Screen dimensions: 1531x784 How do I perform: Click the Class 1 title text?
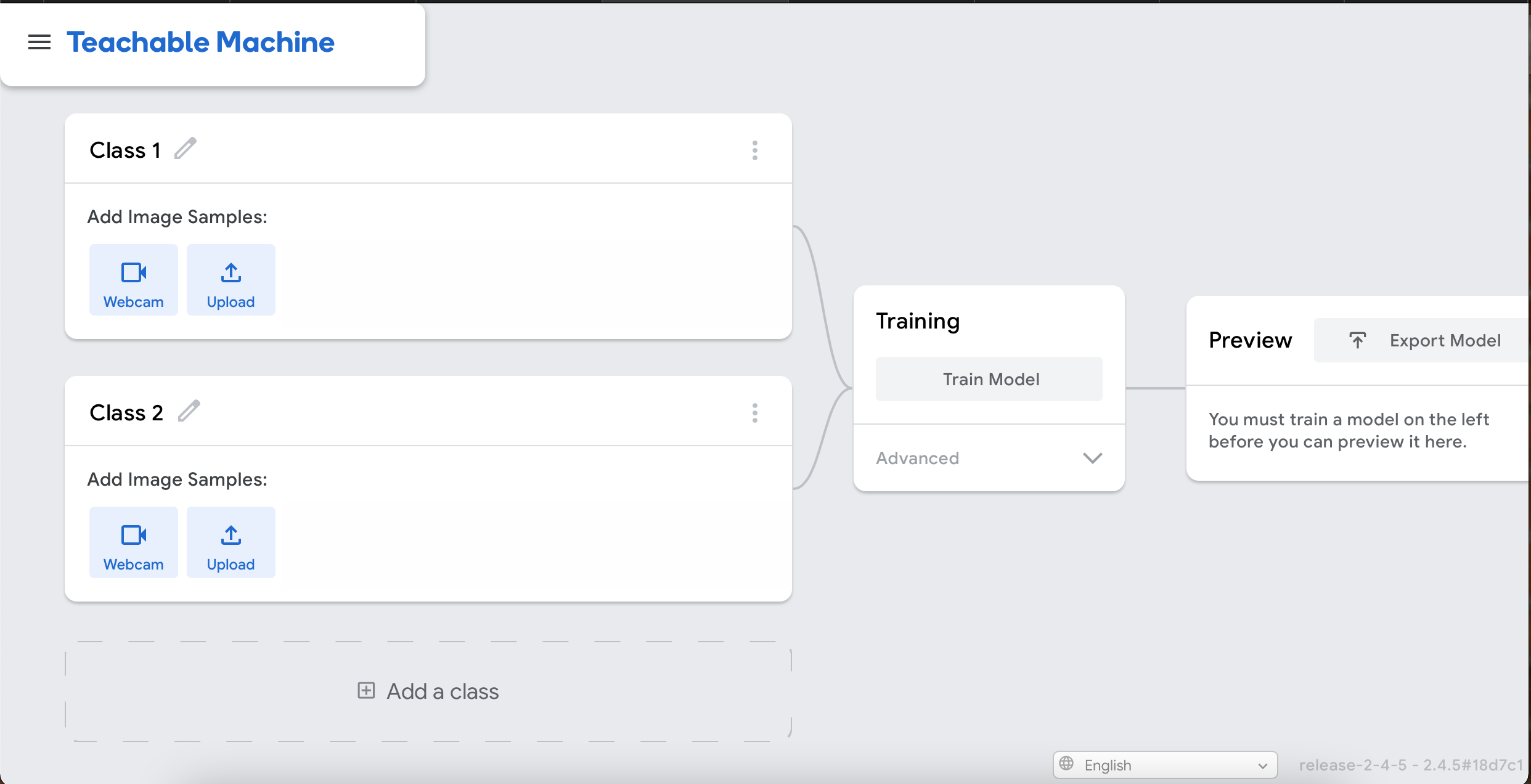(x=125, y=150)
